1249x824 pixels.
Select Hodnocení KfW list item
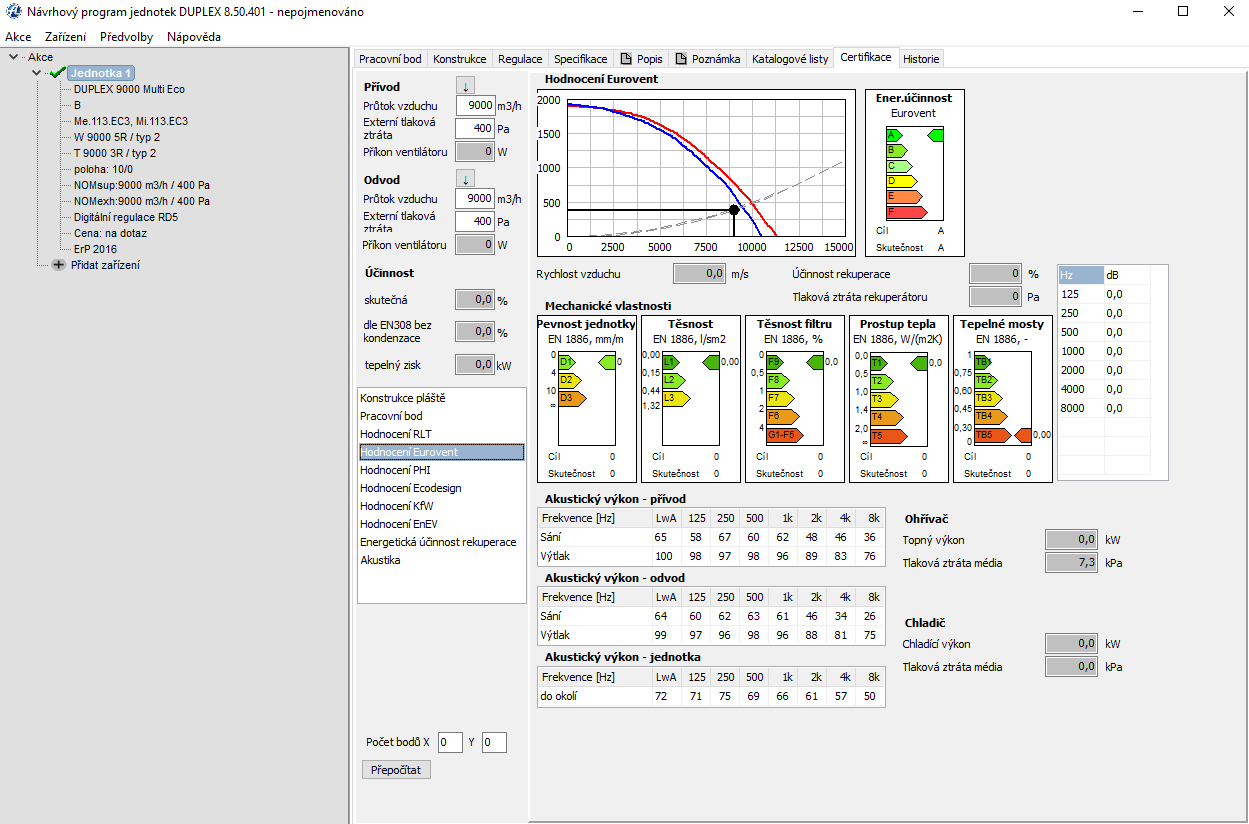(x=441, y=506)
